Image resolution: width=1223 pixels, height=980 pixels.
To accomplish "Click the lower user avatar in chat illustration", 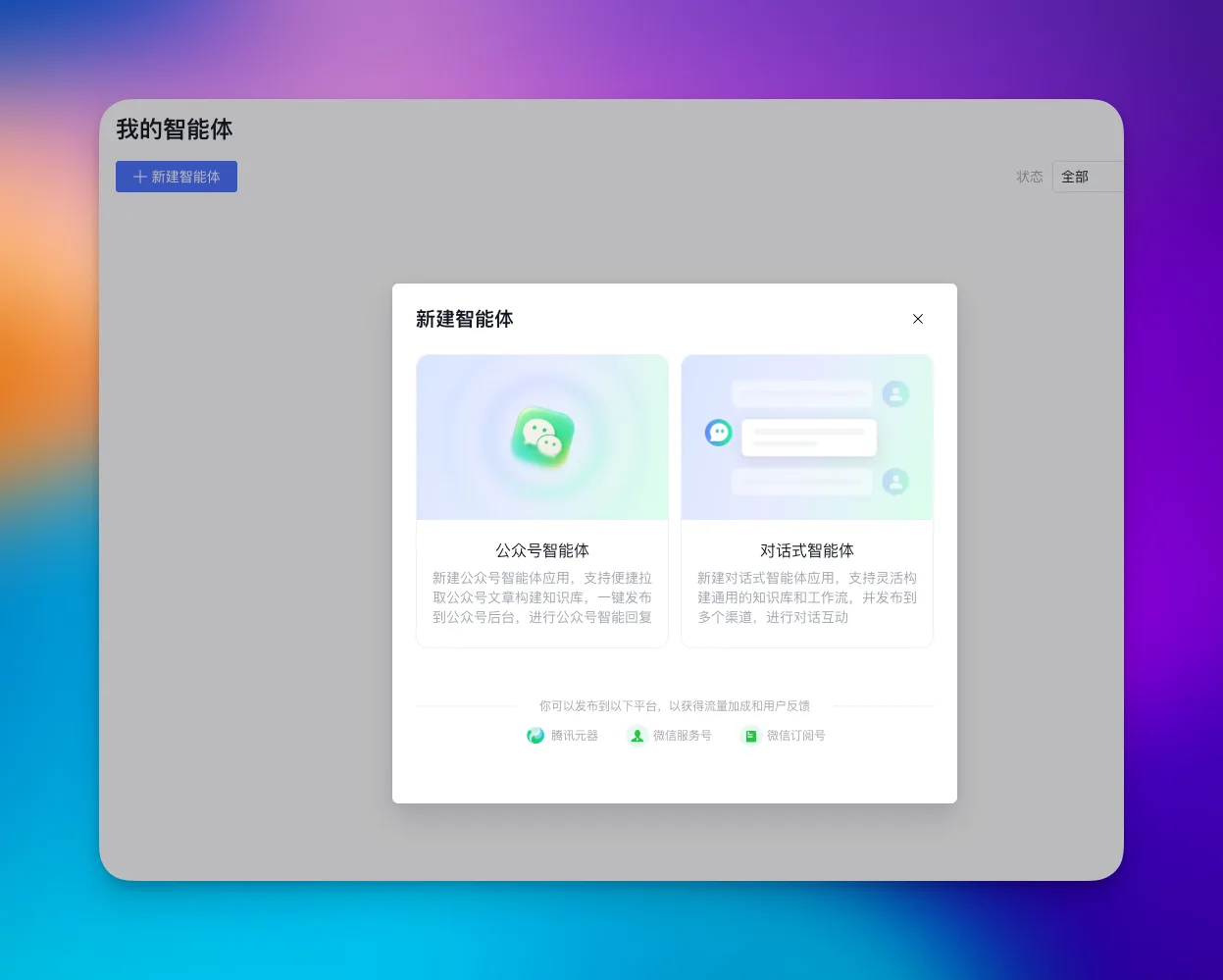I will click(895, 482).
